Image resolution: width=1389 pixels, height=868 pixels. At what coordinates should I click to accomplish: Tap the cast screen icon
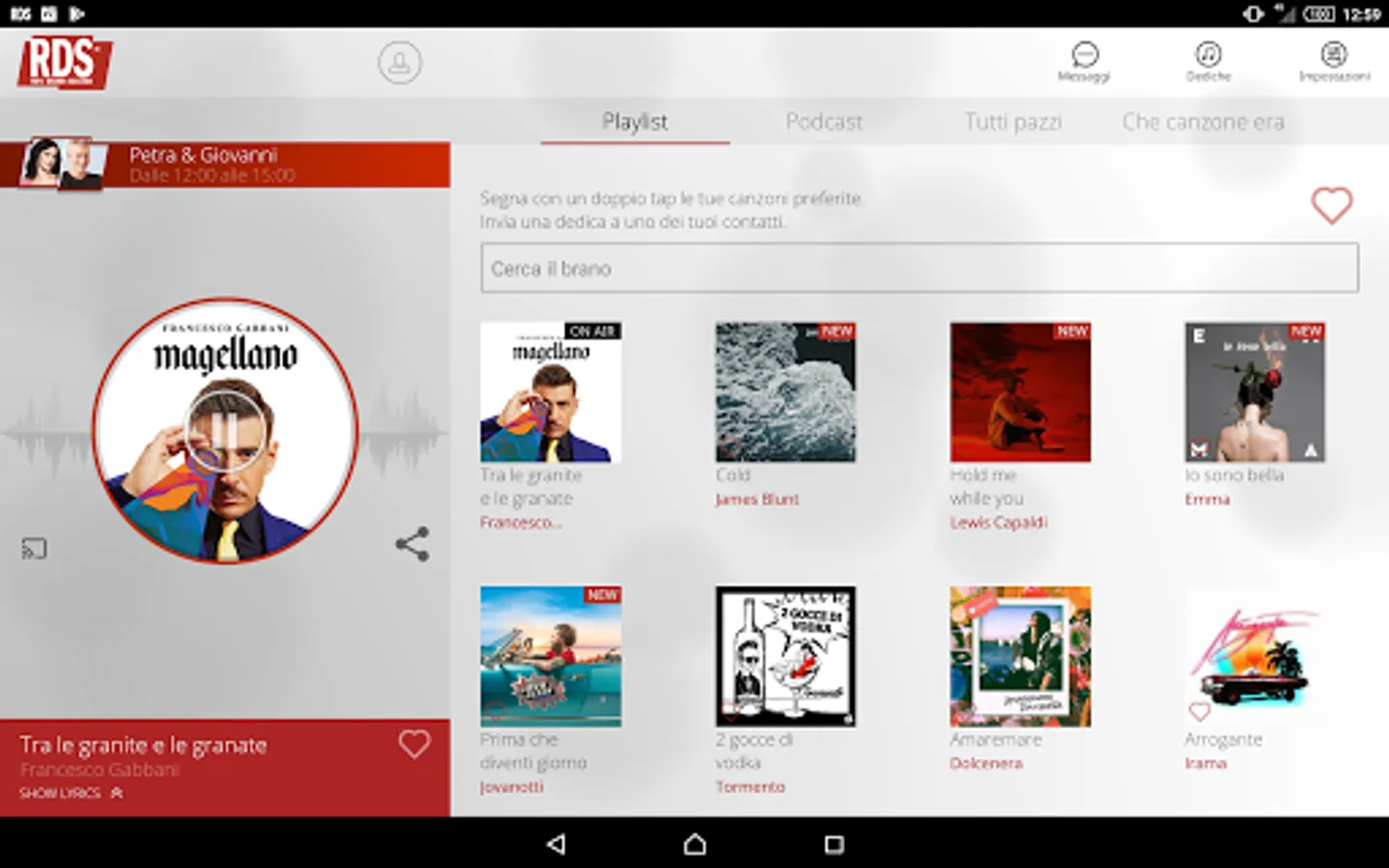[x=34, y=549]
